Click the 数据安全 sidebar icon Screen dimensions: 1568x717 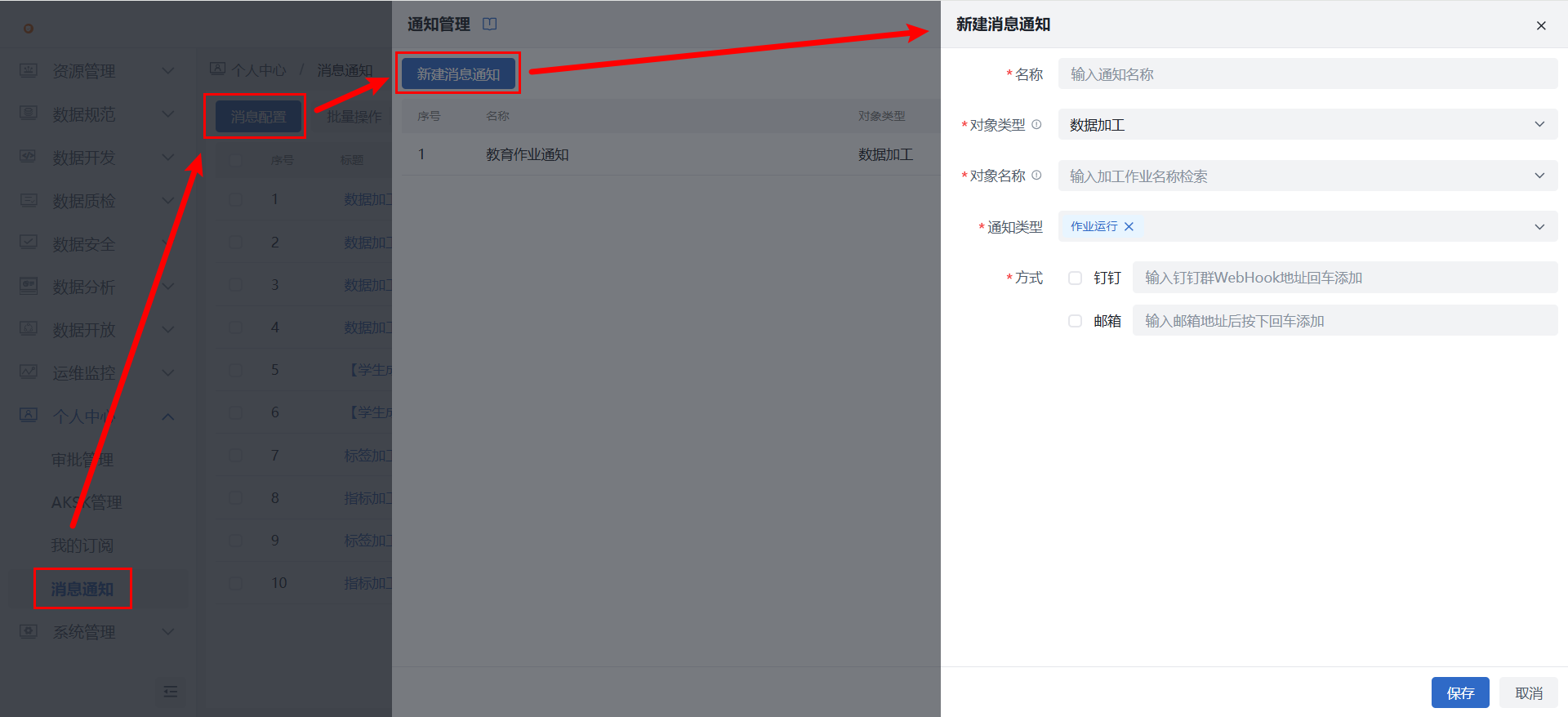click(x=29, y=243)
